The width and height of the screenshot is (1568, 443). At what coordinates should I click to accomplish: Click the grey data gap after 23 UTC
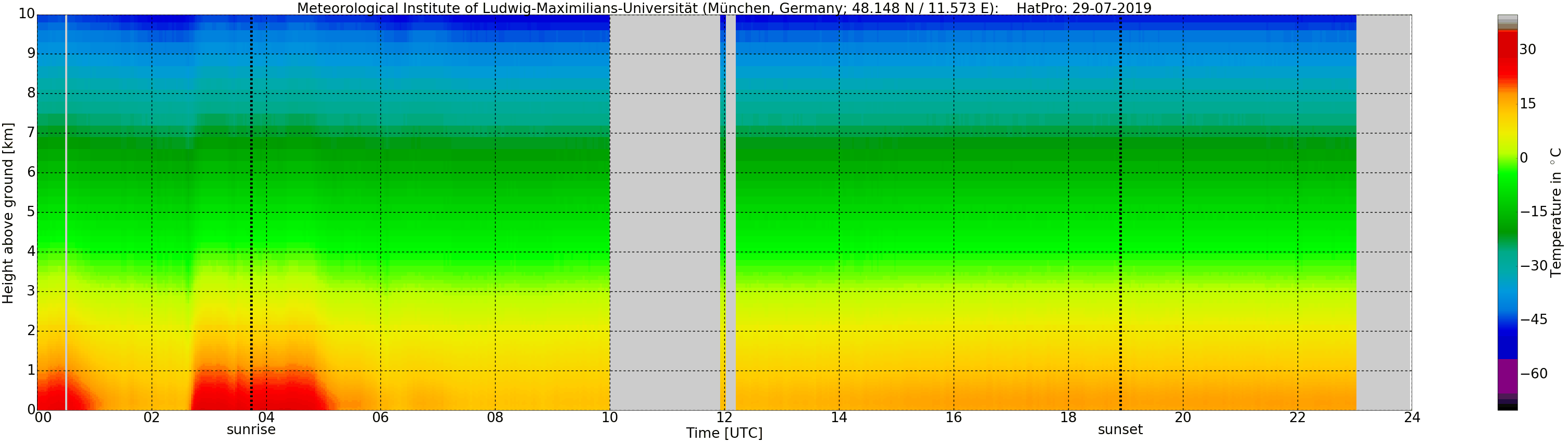(1384, 212)
